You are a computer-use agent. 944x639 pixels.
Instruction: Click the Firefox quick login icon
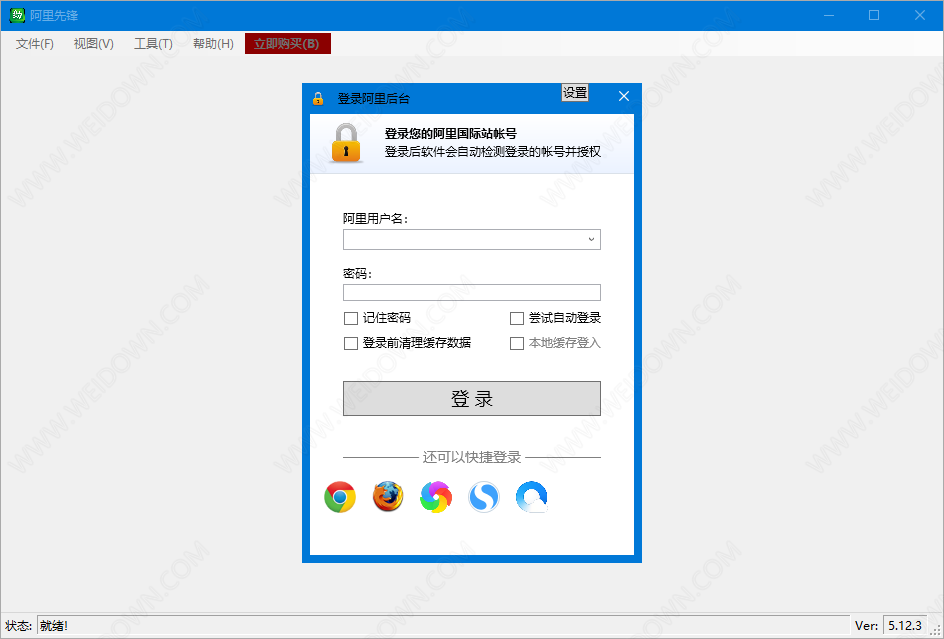pos(388,497)
